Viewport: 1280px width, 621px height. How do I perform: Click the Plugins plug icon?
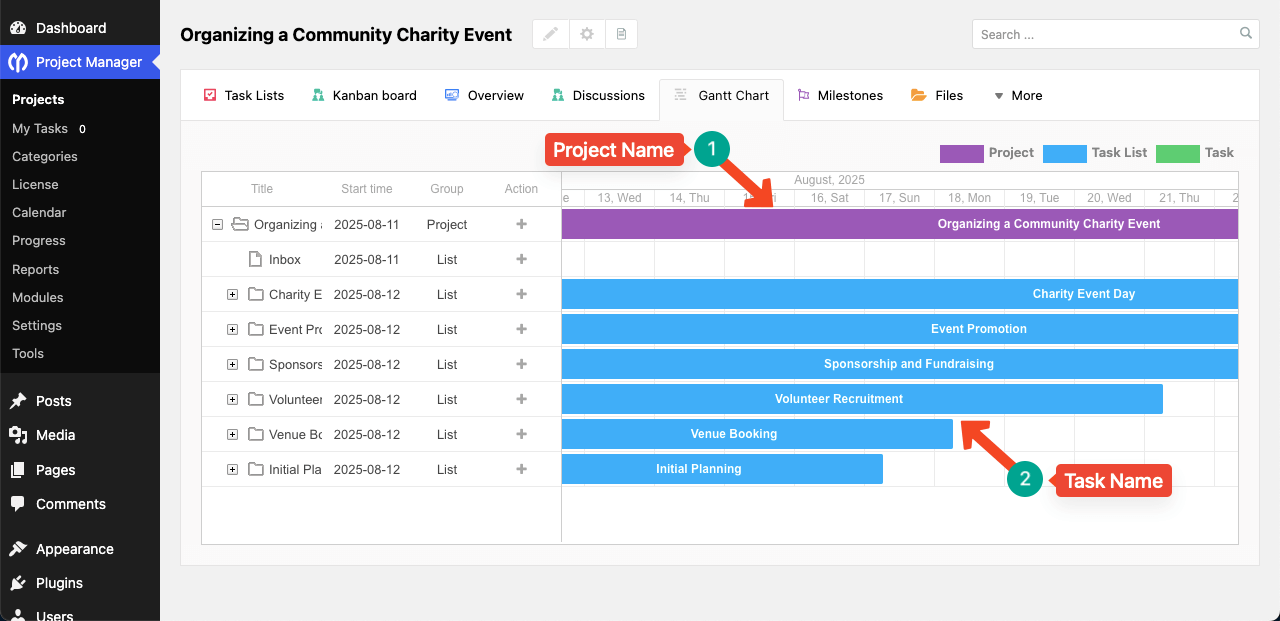pos(18,583)
